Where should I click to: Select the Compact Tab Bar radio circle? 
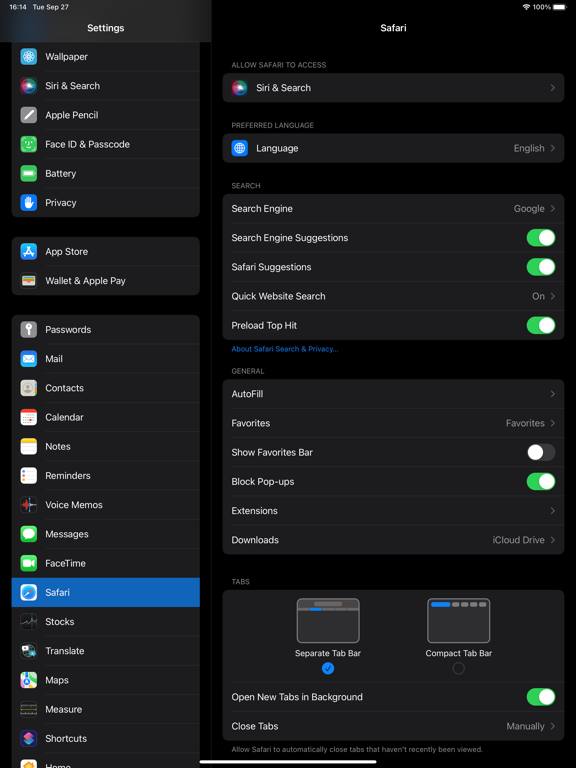458,668
